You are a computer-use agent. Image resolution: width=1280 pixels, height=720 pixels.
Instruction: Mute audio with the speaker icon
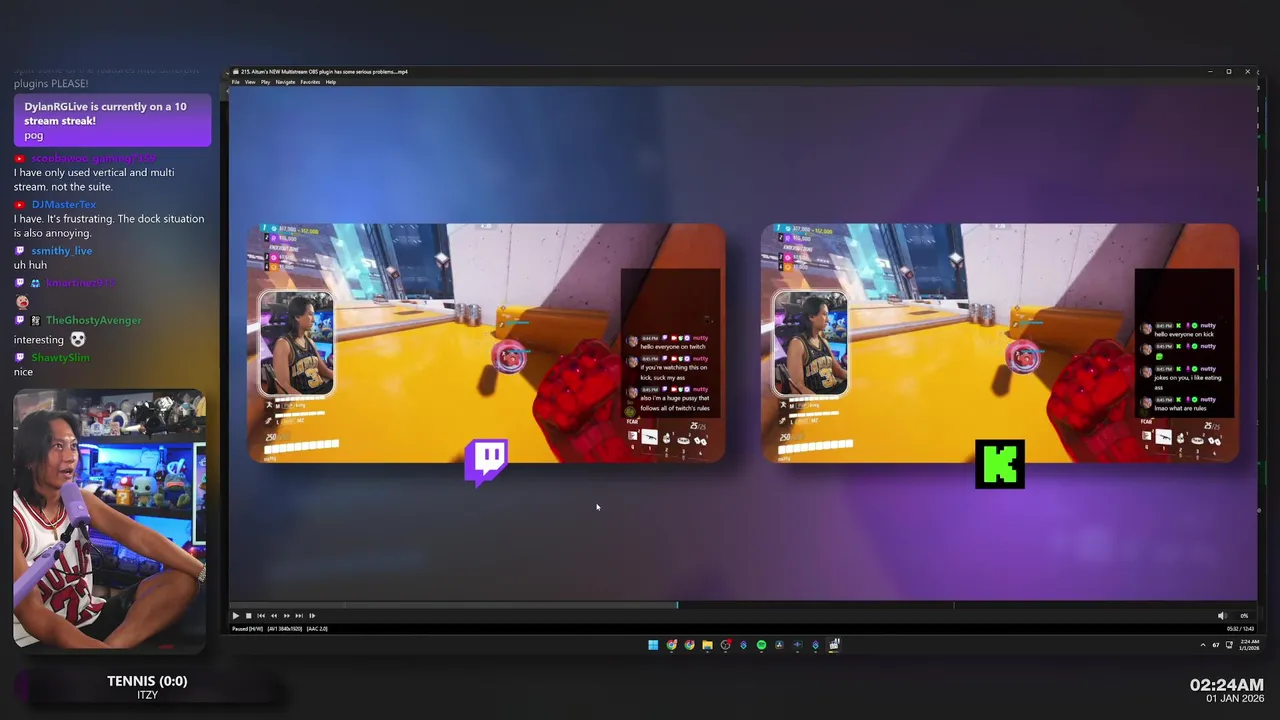pyautogui.click(x=1222, y=616)
